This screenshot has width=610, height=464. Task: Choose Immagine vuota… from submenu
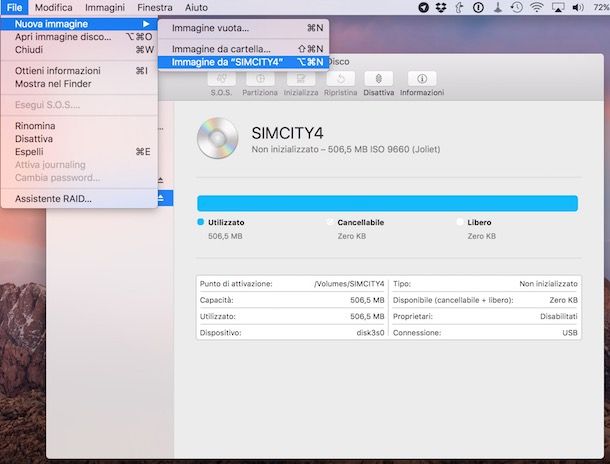point(243,28)
